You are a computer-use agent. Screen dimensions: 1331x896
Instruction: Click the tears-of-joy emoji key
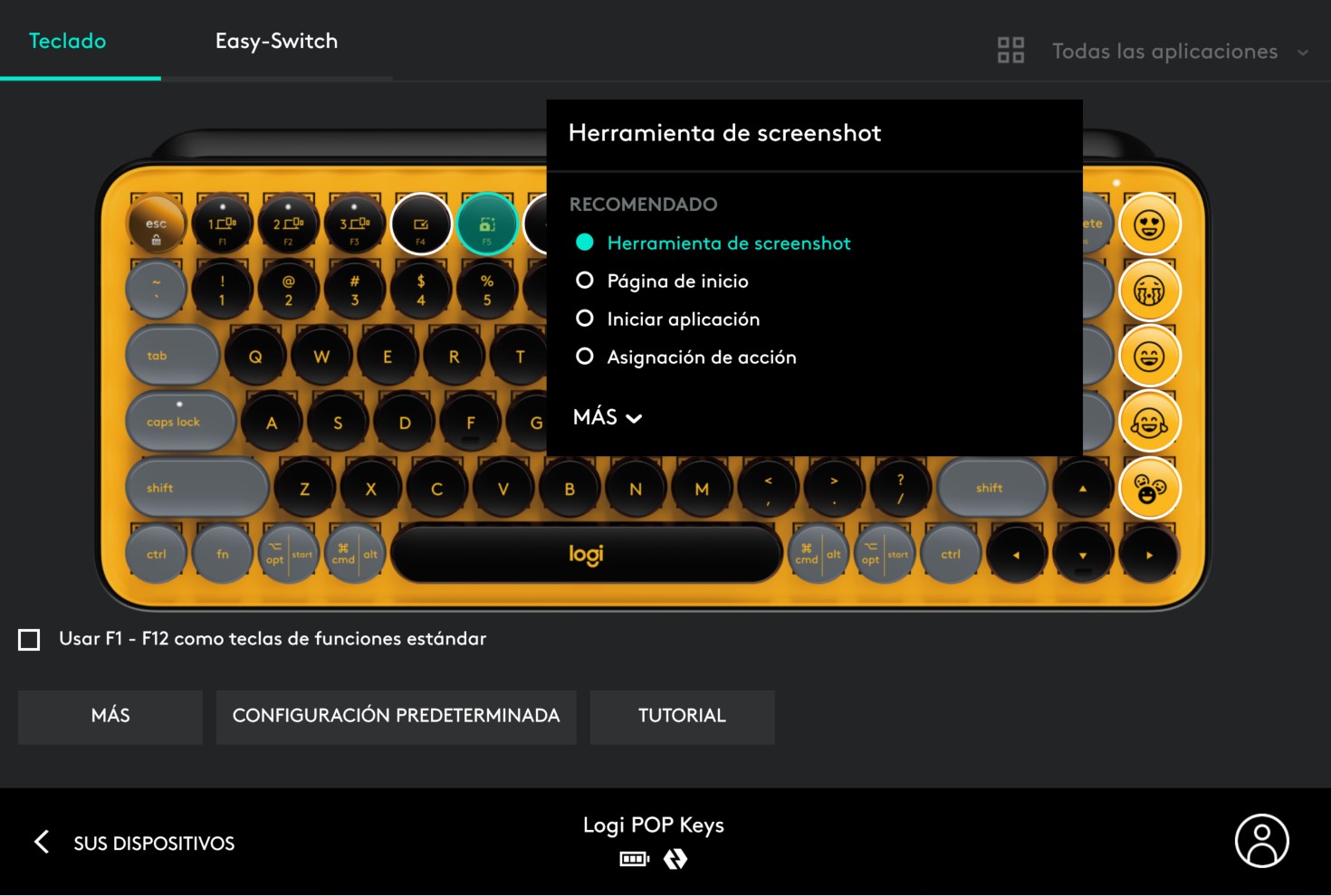tap(1149, 423)
